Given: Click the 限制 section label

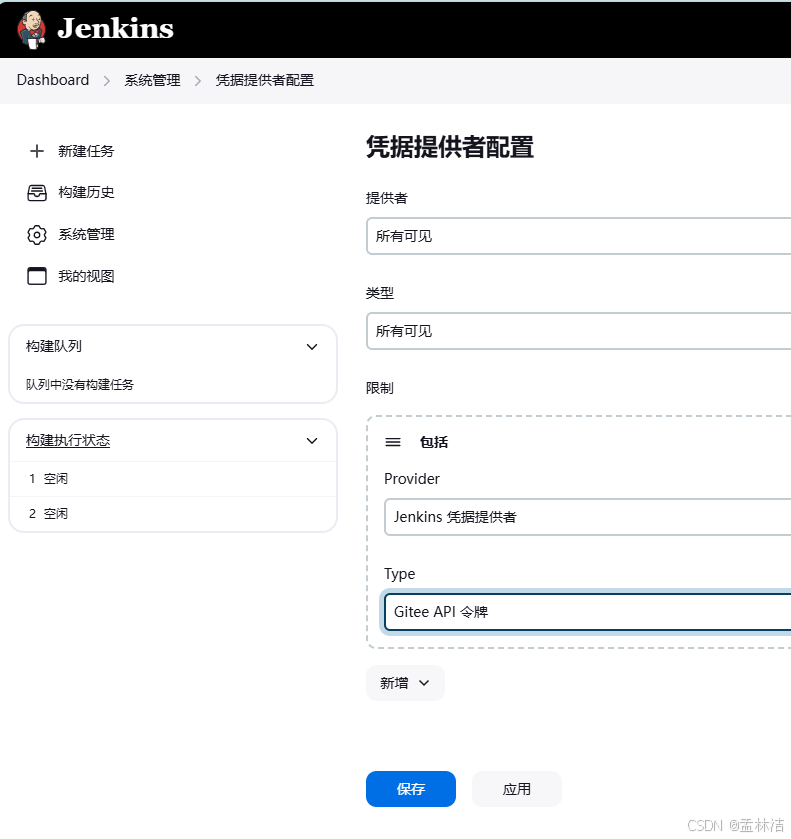Looking at the screenshot, I should [x=380, y=388].
